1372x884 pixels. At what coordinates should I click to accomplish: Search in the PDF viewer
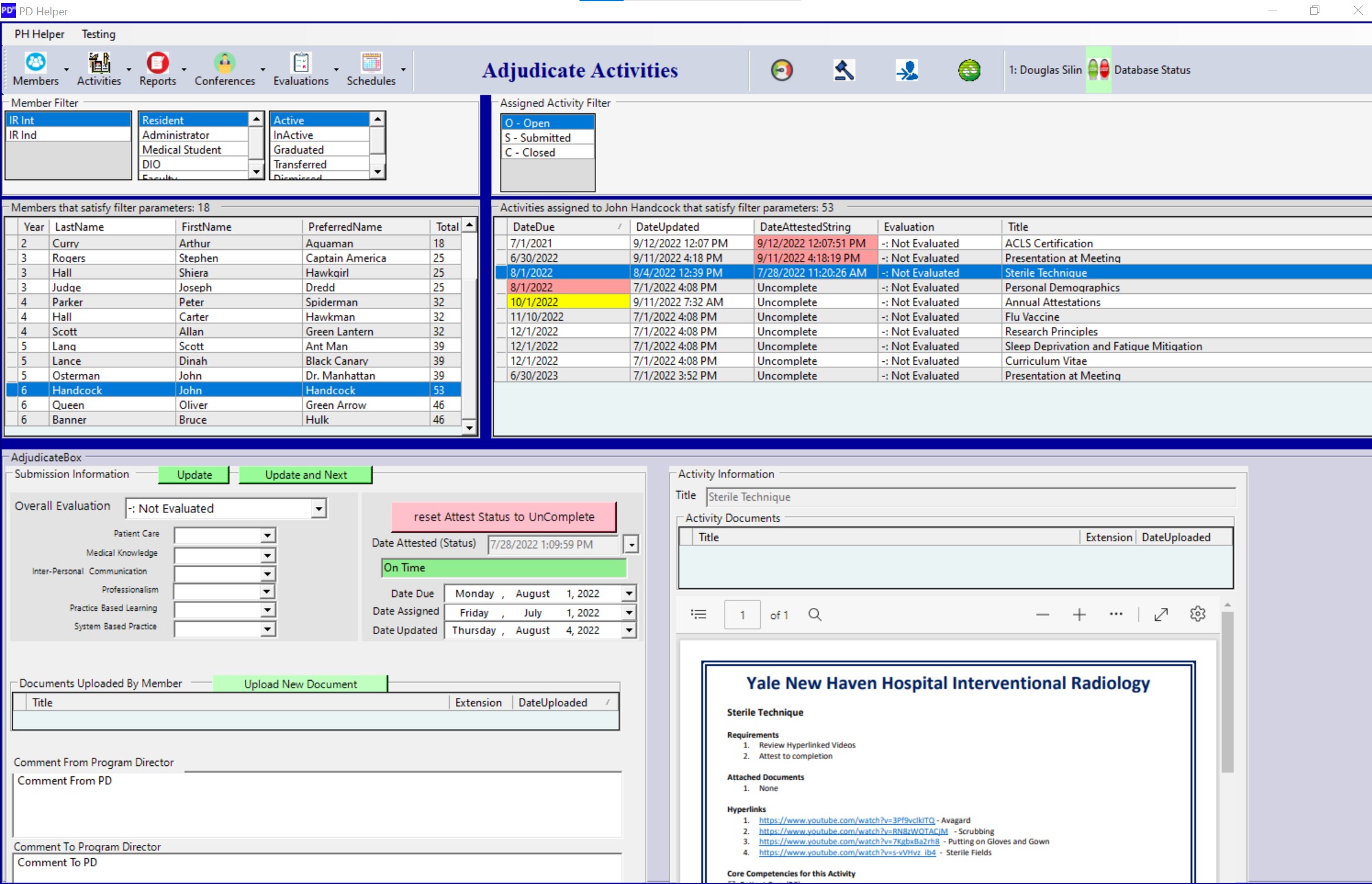pyautogui.click(x=815, y=614)
